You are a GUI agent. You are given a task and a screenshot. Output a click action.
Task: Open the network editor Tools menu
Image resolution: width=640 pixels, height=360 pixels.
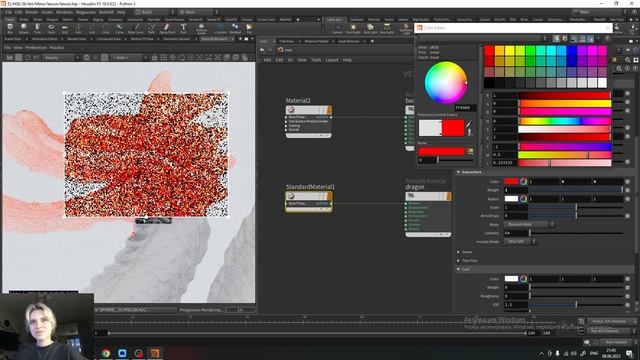[x=316, y=60]
